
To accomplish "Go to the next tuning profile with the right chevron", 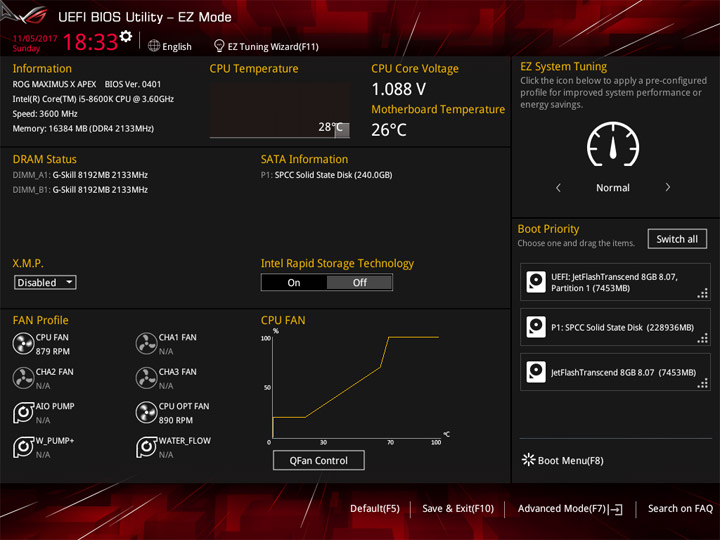I will pos(668,187).
